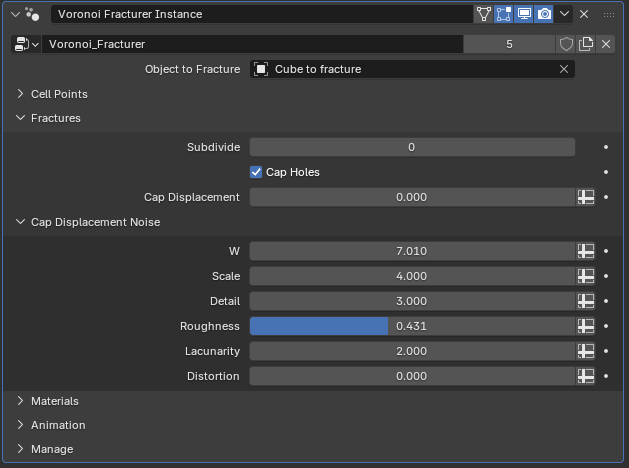Duplicate the Voronoi_Fracturer node group
This screenshot has height=468, width=629.
[x=586, y=44]
